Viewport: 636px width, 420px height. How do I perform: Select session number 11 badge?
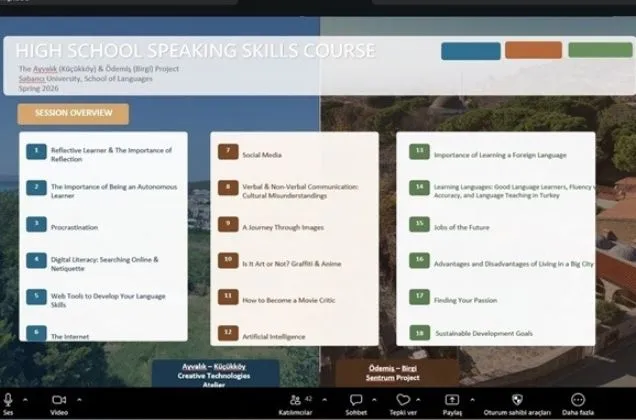pyautogui.click(x=228, y=297)
